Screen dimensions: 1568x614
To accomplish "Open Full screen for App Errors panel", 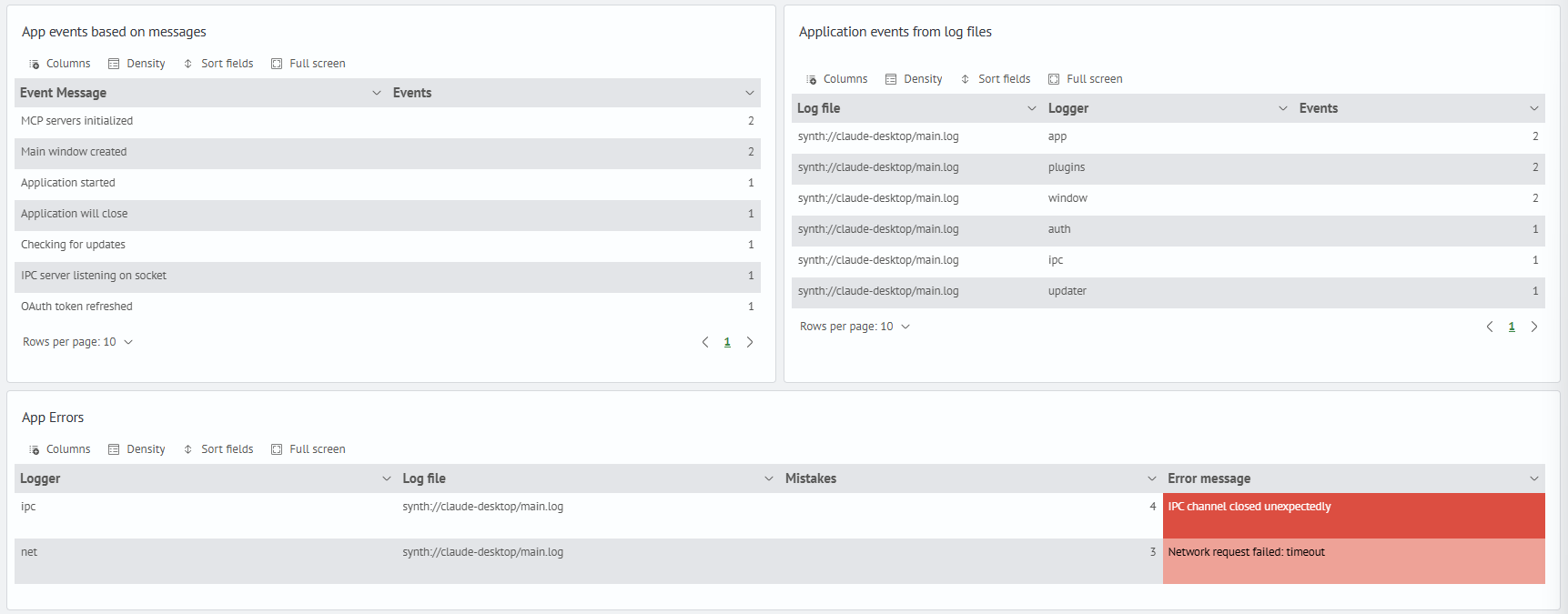I will pyautogui.click(x=309, y=449).
